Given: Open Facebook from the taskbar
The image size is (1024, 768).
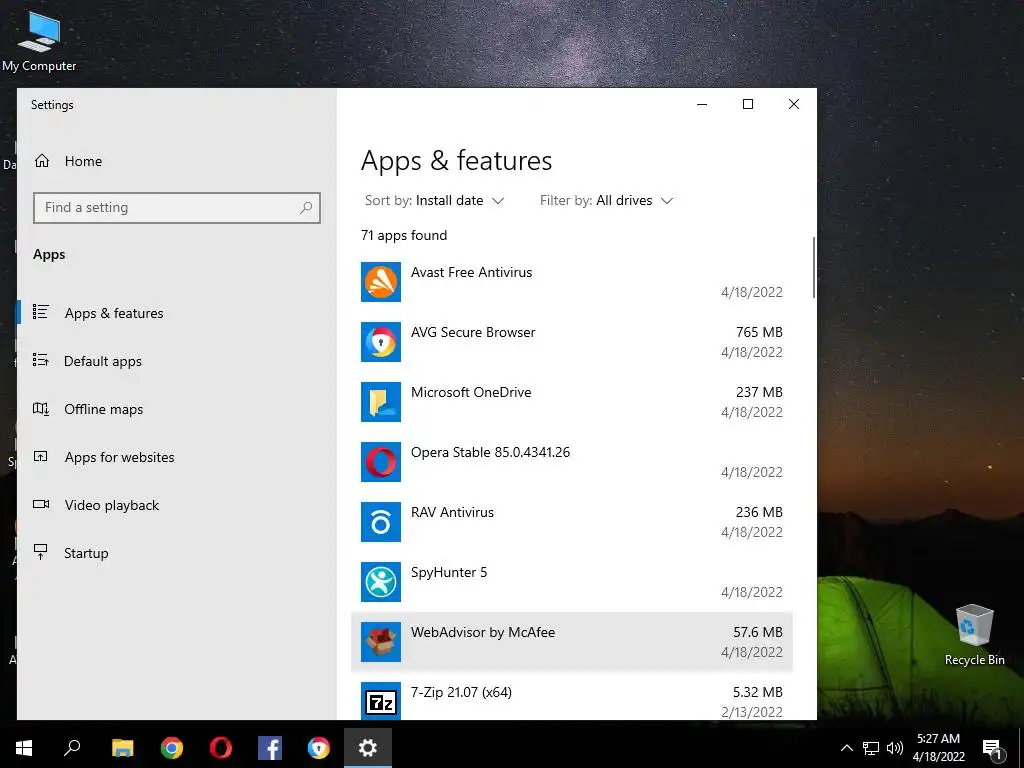Looking at the screenshot, I should tap(270, 748).
